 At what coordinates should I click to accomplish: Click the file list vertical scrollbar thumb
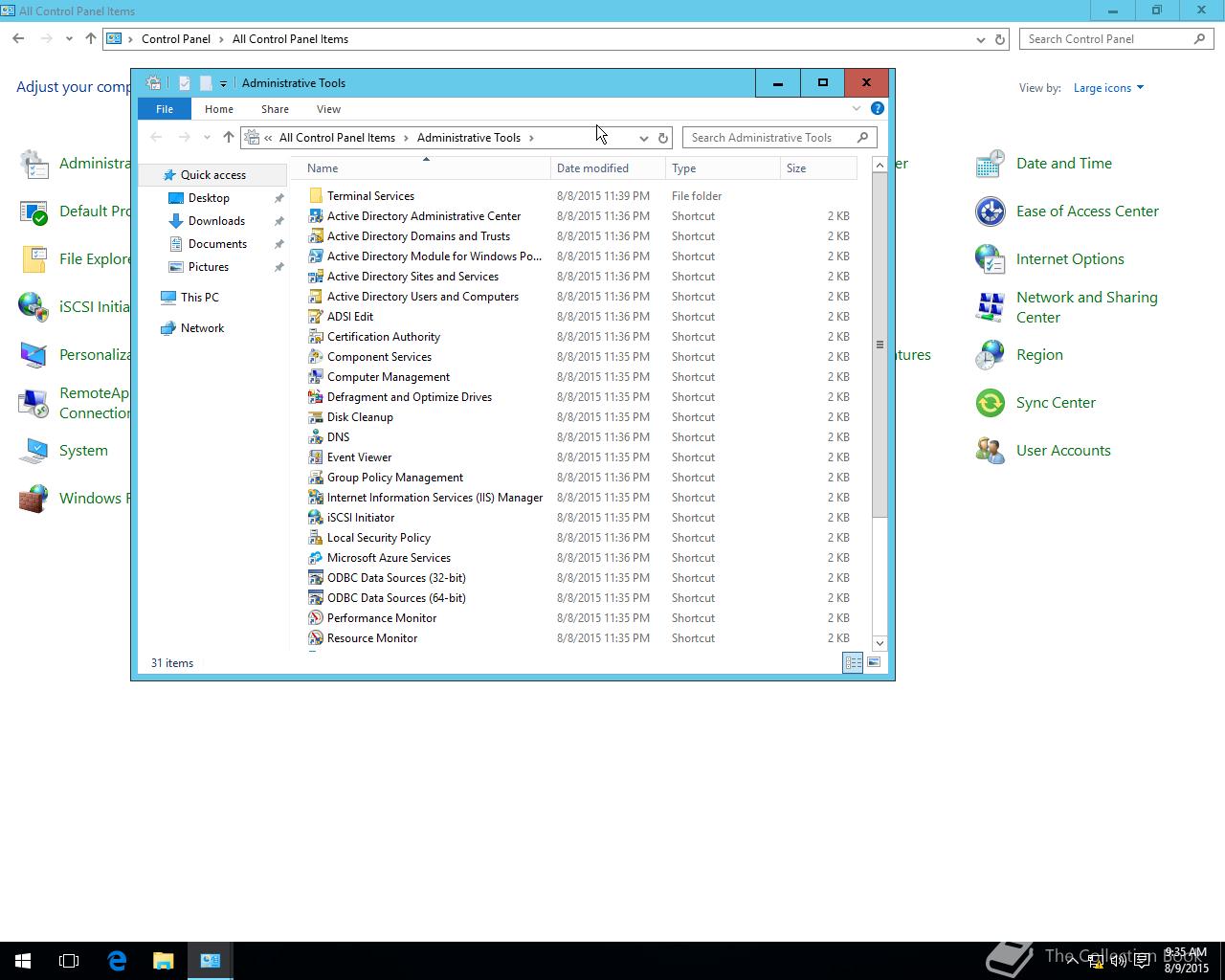click(880, 345)
